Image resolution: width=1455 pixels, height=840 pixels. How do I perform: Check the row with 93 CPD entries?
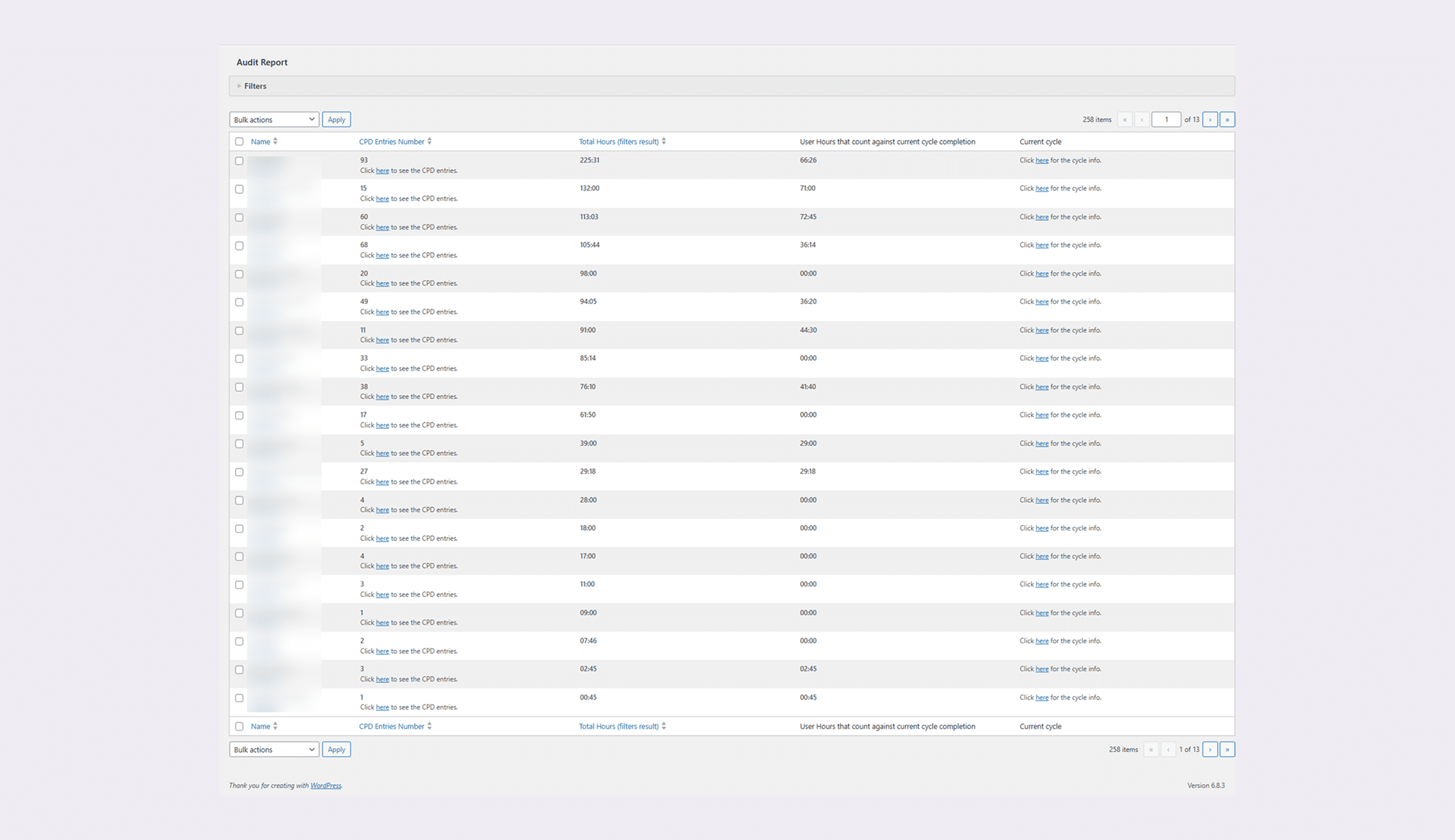tap(239, 161)
